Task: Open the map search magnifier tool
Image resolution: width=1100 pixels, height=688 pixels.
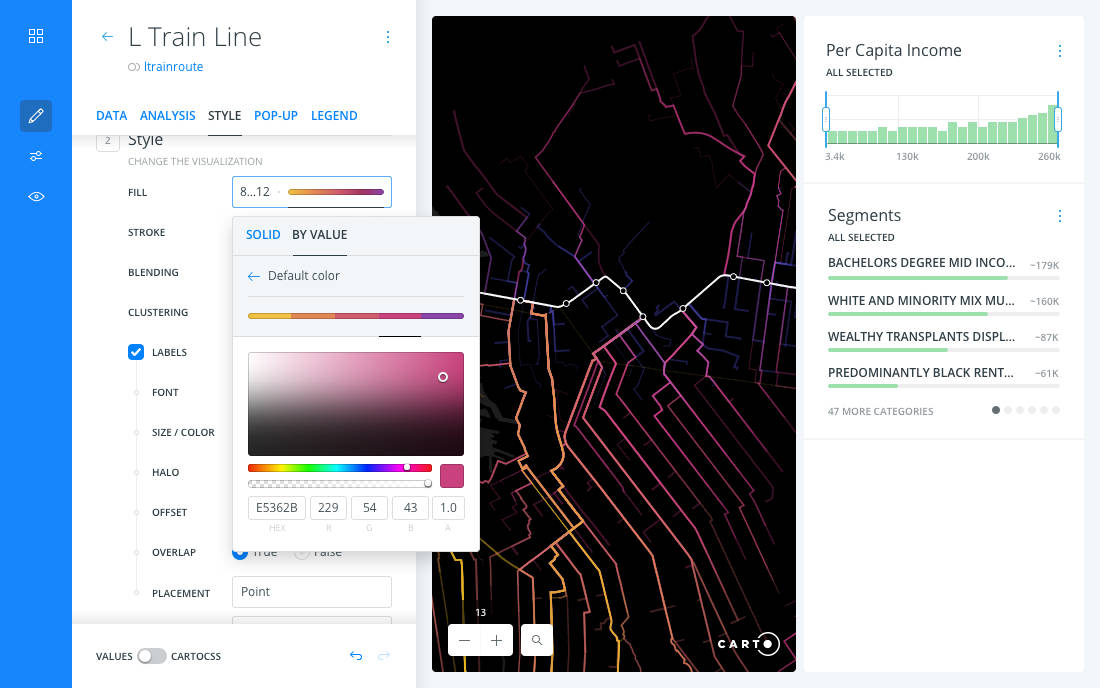Action: click(x=536, y=640)
